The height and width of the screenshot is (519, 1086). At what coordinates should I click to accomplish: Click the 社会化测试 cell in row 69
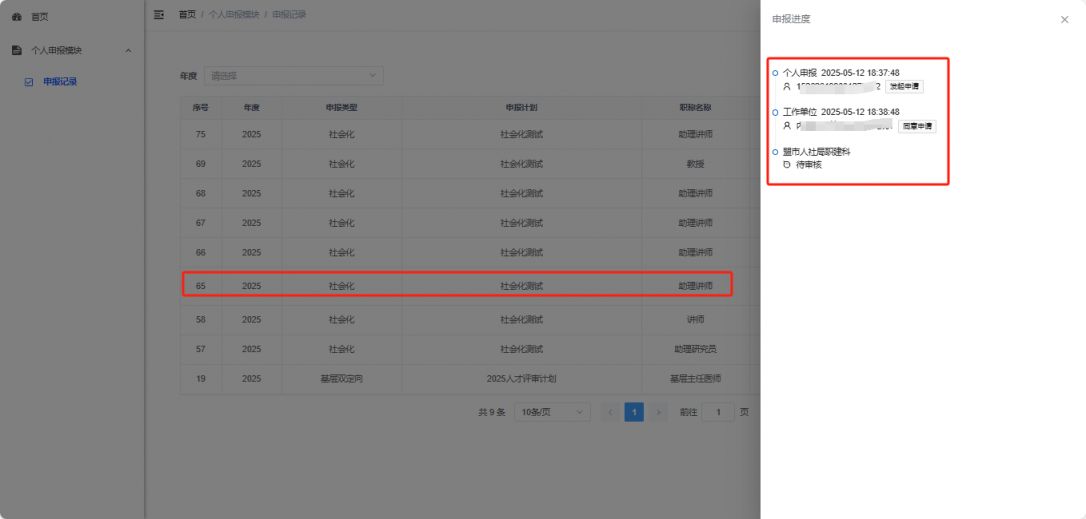click(x=522, y=164)
